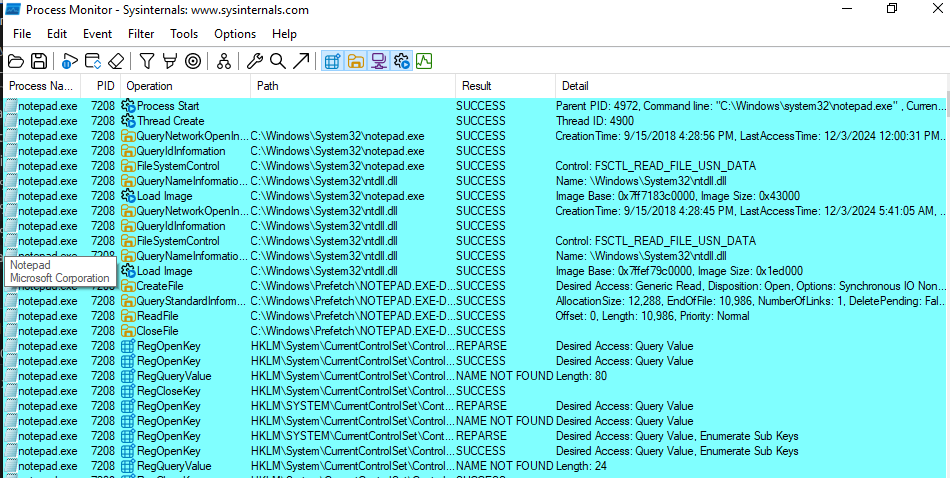Toggle Show Registry Activity button

point(332,61)
